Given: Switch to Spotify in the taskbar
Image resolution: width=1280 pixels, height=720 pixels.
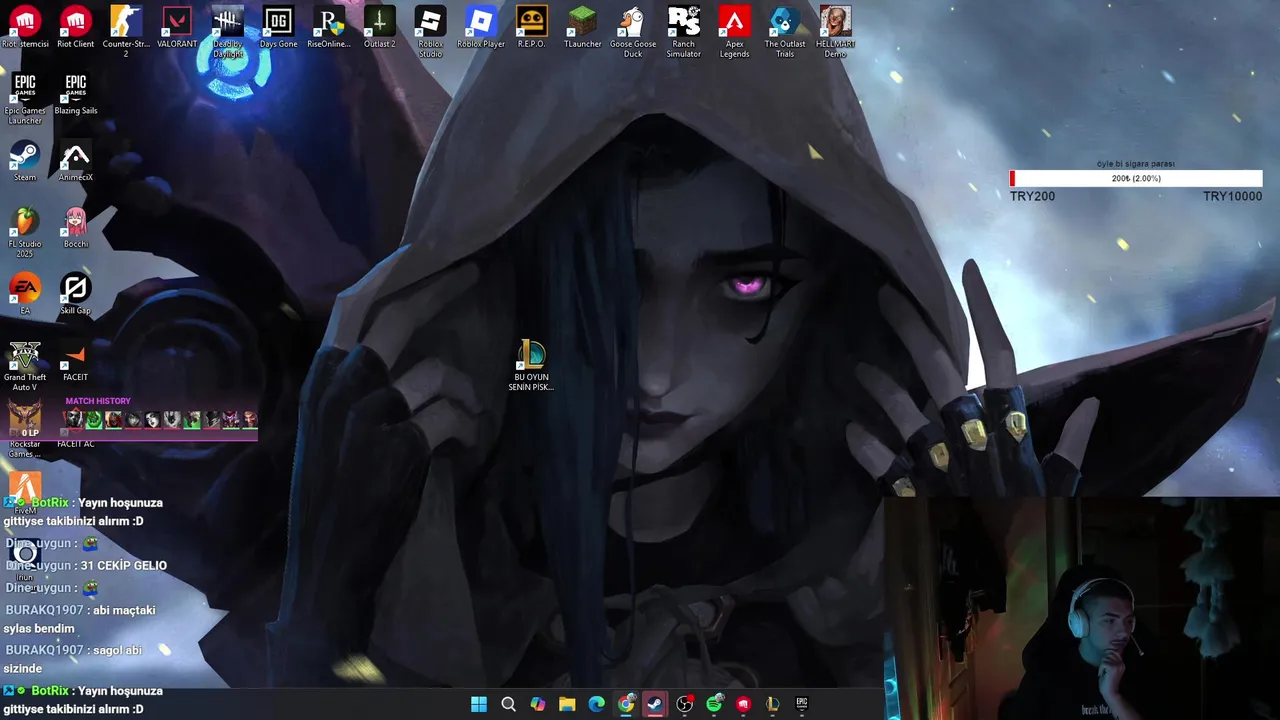Looking at the screenshot, I should 714,704.
